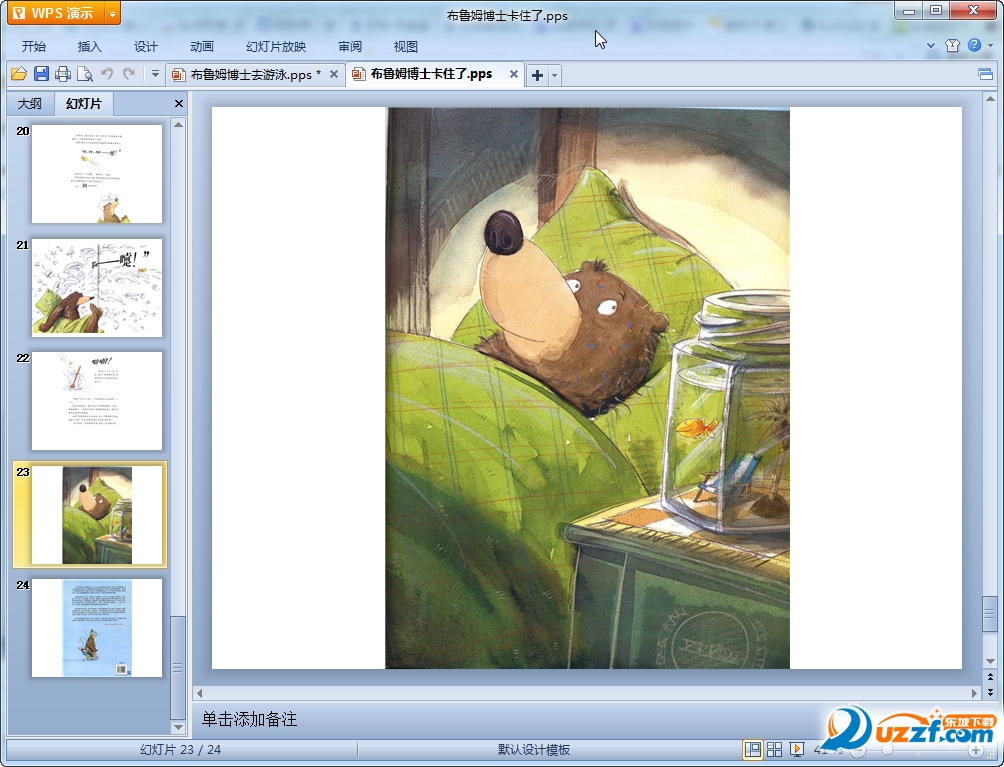Expand the WPS 演示 button dropdown arrow
The width and height of the screenshot is (1004, 767).
coord(112,13)
